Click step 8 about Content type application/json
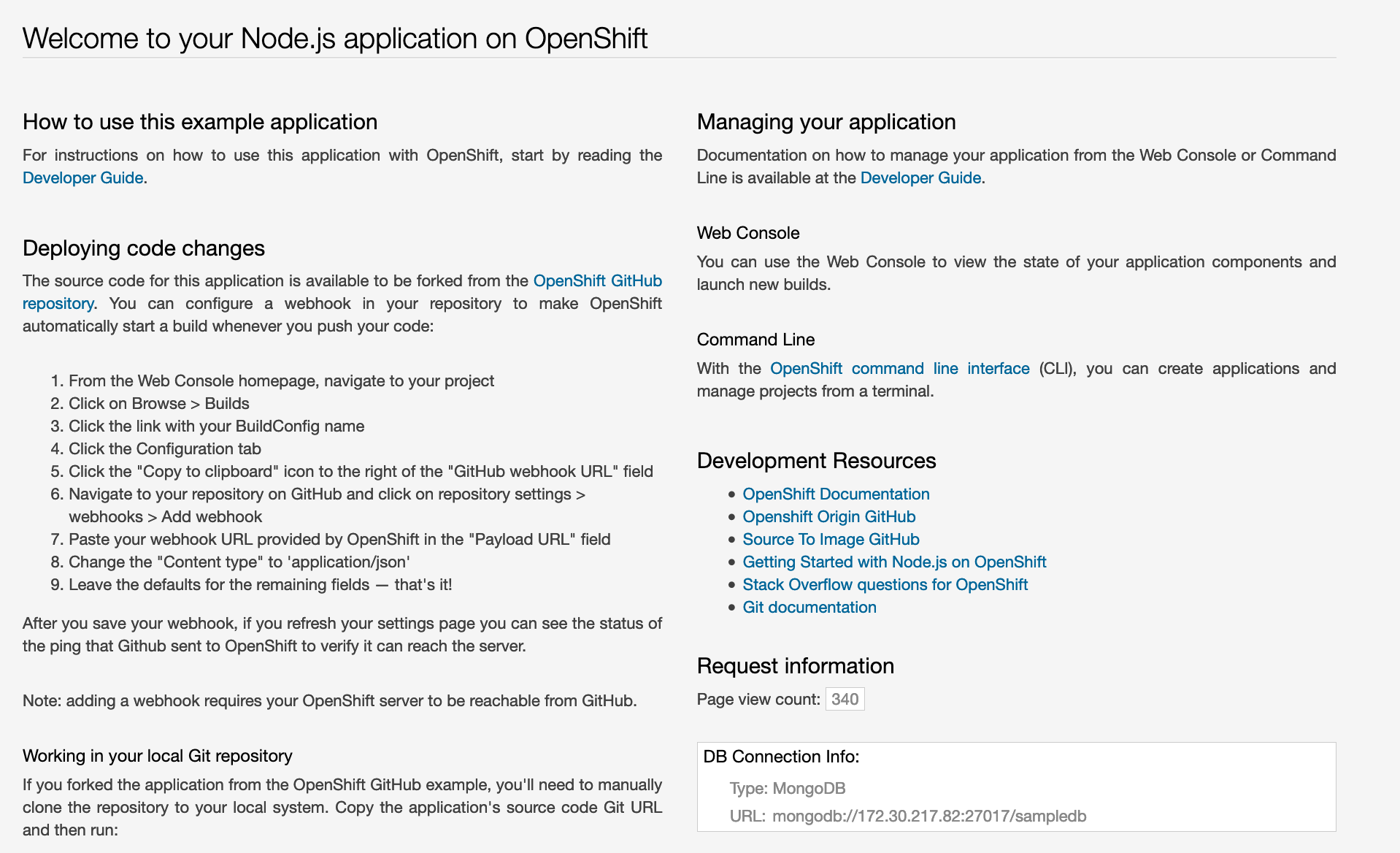Viewport: 1400px width, 853px height. click(x=239, y=562)
